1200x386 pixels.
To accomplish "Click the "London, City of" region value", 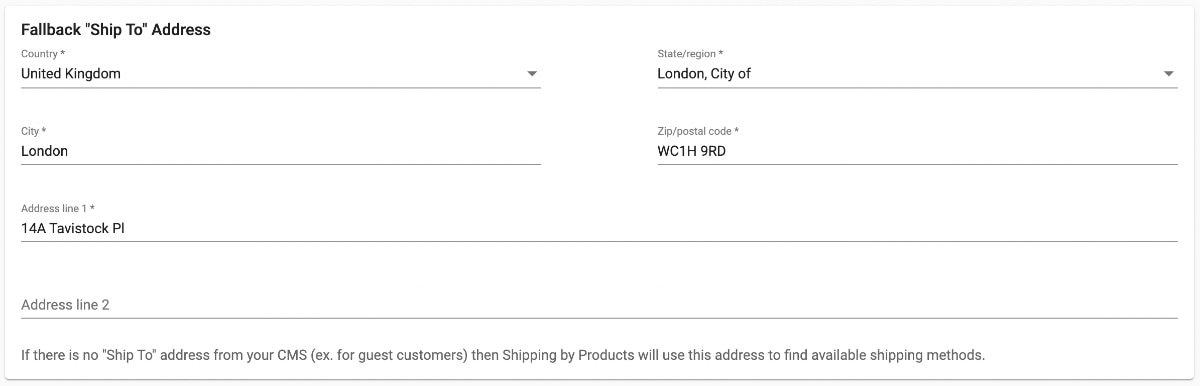I will click(704, 73).
